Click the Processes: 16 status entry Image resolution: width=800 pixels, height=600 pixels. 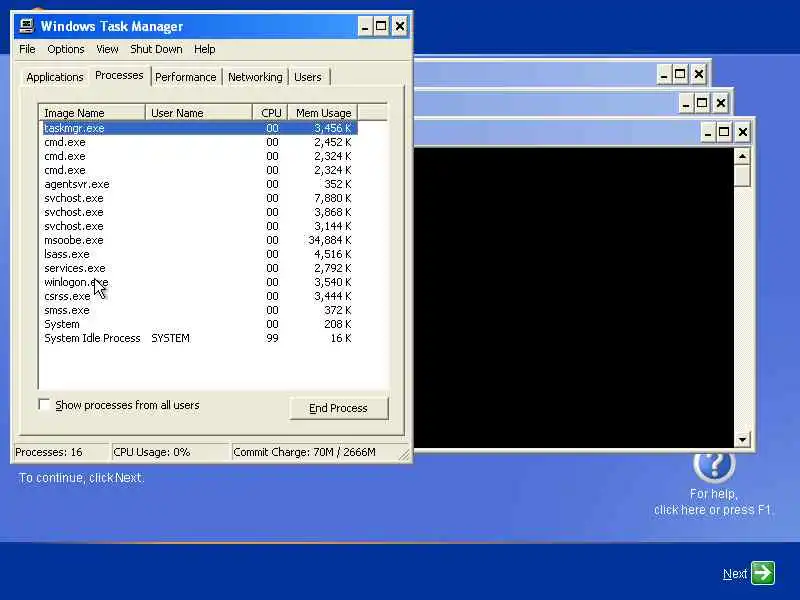pyautogui.click(x=63, y=452)
